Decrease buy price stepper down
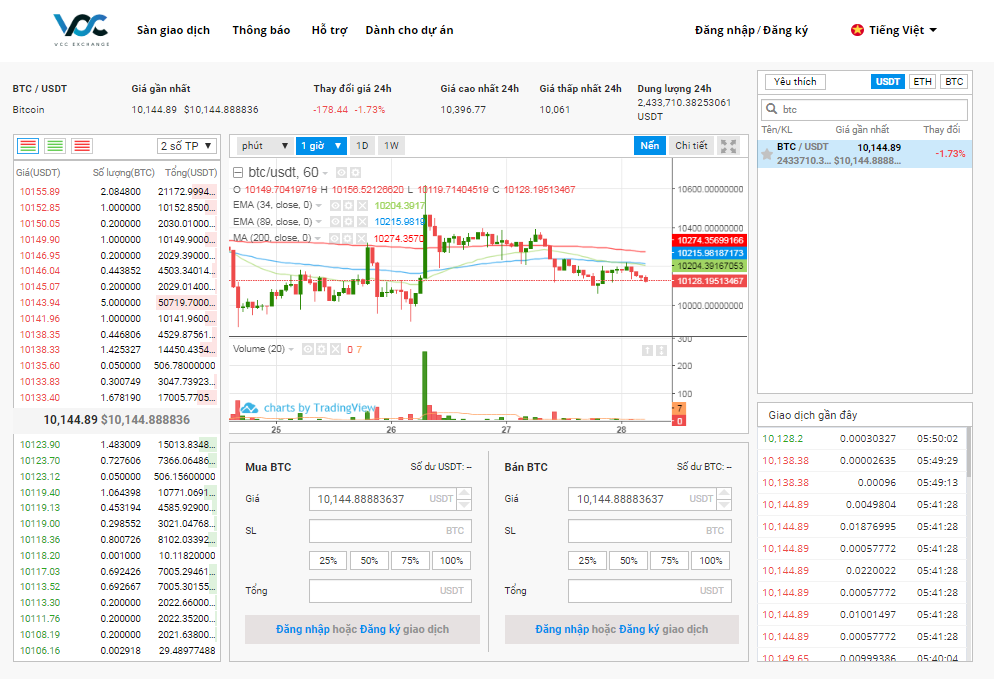994x679 pixels. (x=464, y=505)
